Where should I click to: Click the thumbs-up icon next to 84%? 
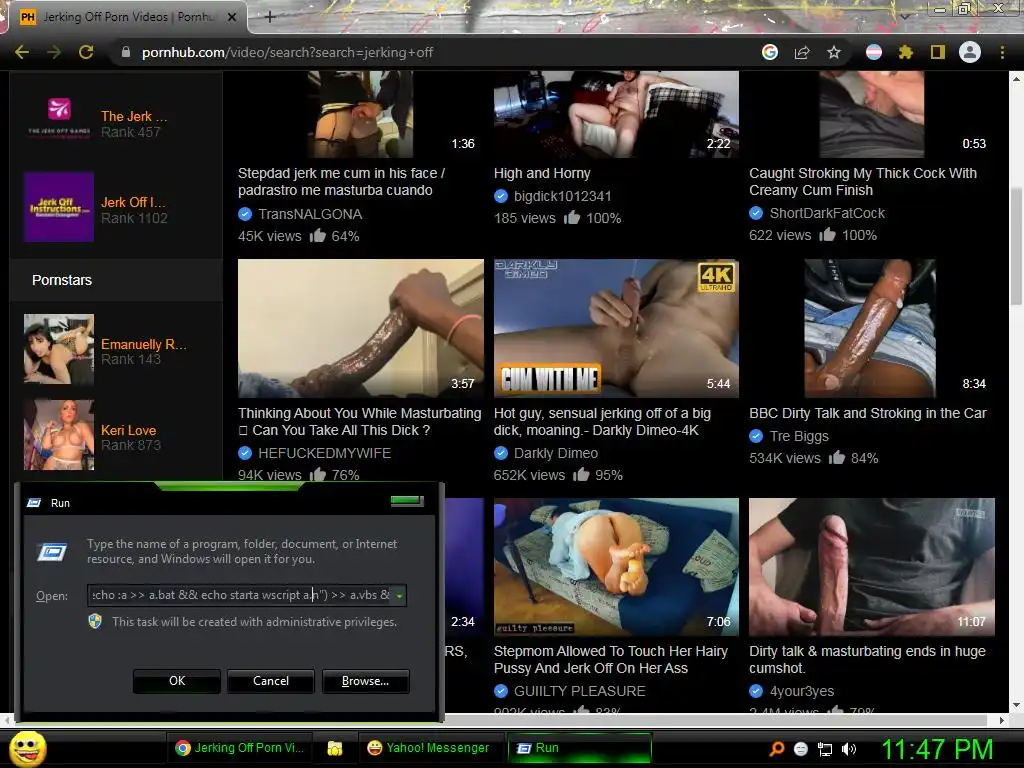[837, 457]
